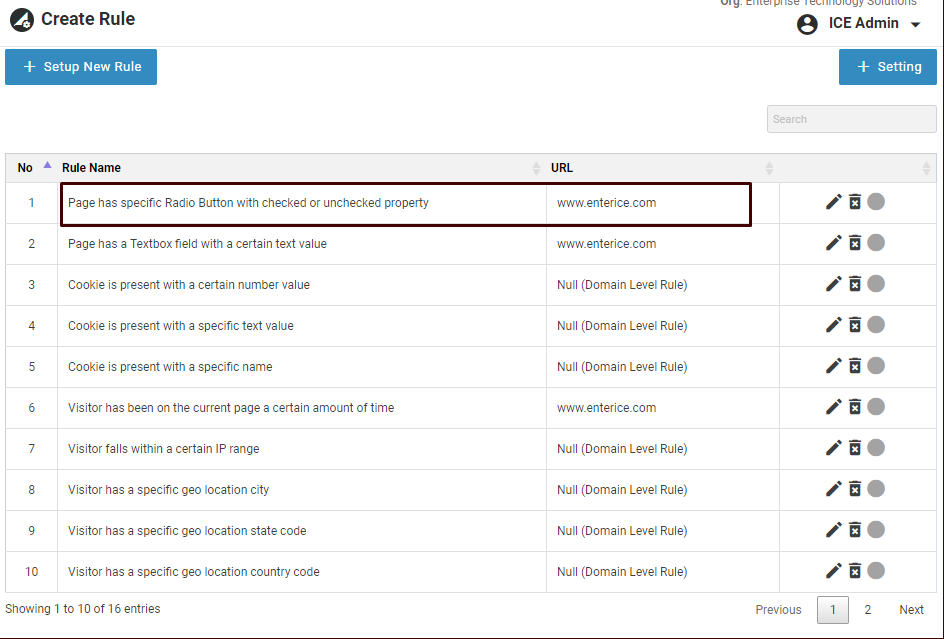944x639 pixels.
Task: Toggle status circle for rule number 5
Action: (876, 366)
